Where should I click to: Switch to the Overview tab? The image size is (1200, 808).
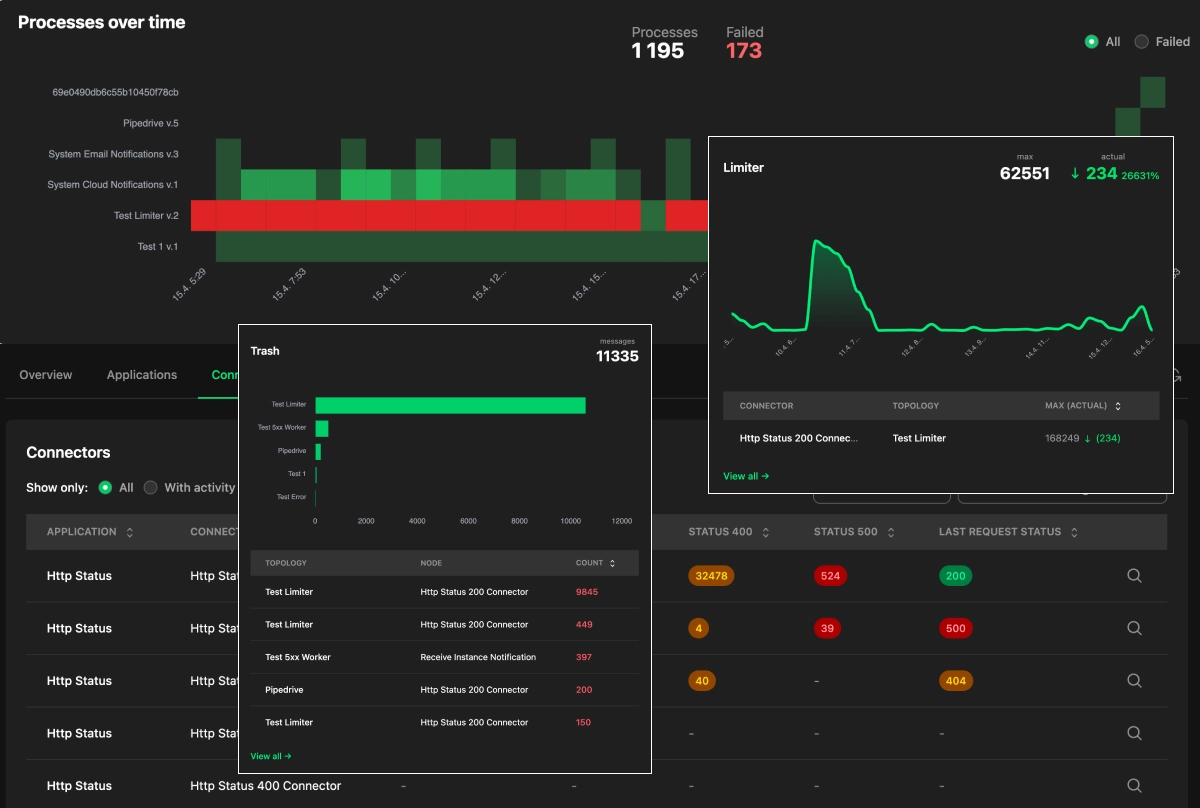point(46,375)
